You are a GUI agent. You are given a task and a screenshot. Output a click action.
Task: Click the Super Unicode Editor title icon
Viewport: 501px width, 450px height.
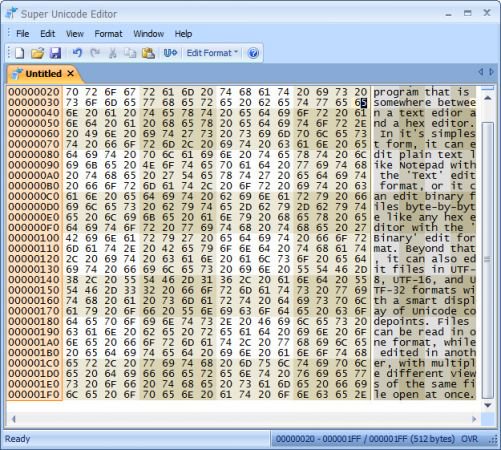[12, 13]
